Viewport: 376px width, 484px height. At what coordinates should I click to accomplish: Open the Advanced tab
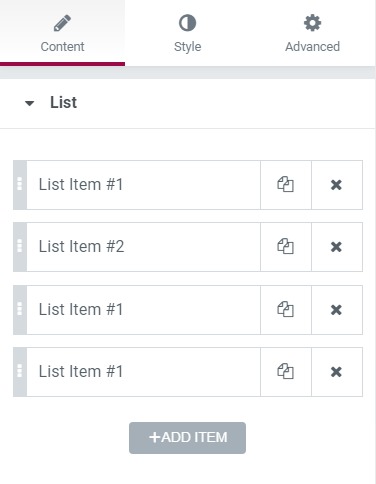(x=312, y=33)
